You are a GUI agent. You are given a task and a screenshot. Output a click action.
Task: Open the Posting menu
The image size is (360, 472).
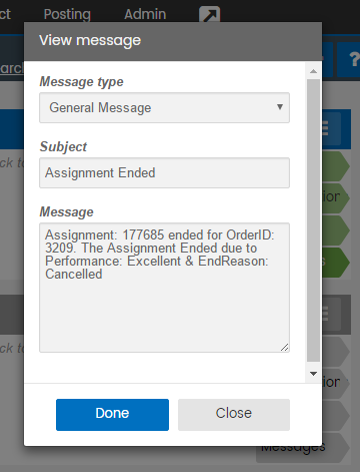pyautogui.click(x=67, y=14)
